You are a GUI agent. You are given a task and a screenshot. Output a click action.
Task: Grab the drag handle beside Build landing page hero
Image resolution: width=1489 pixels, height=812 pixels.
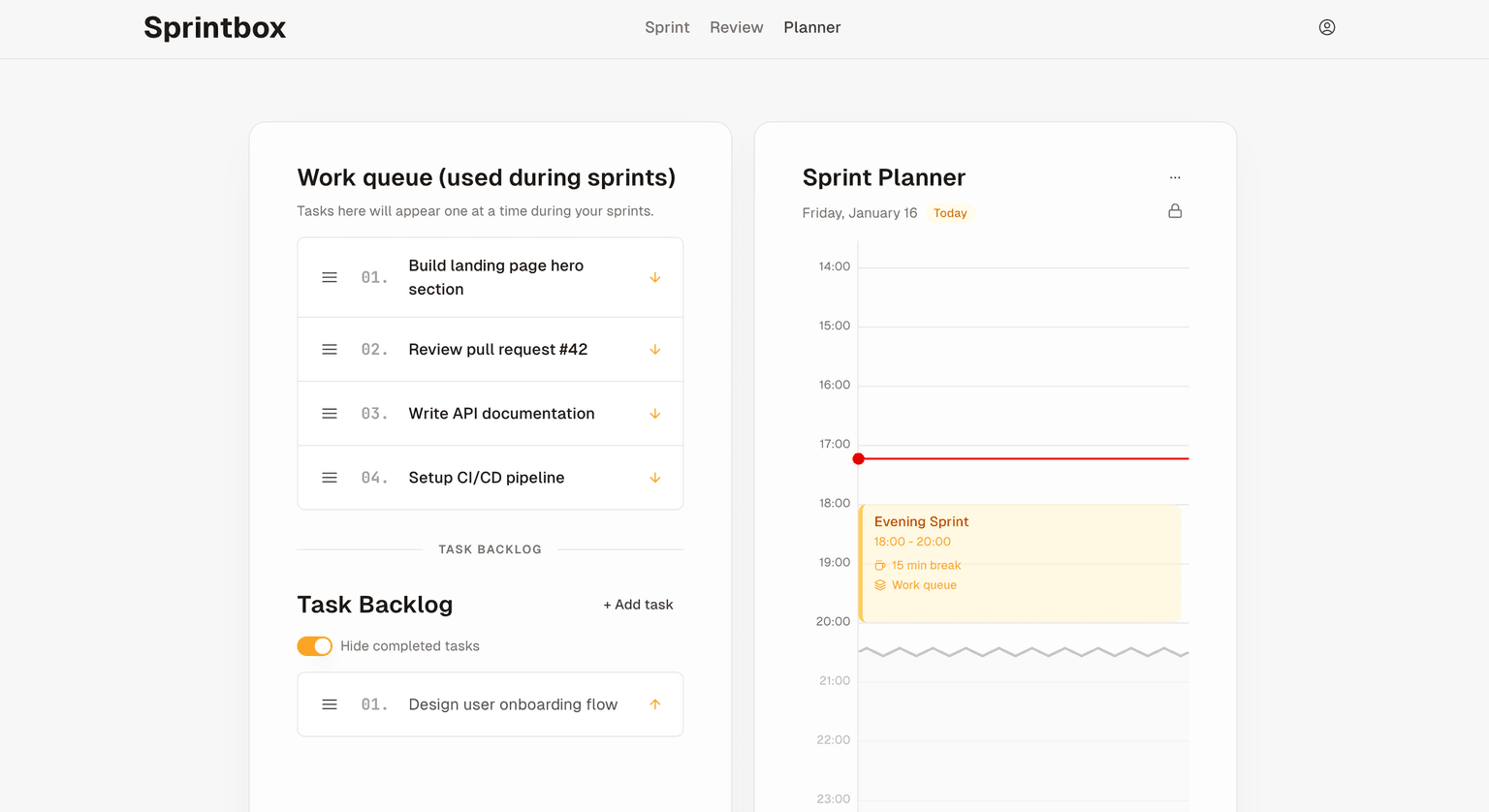[329, 277]
